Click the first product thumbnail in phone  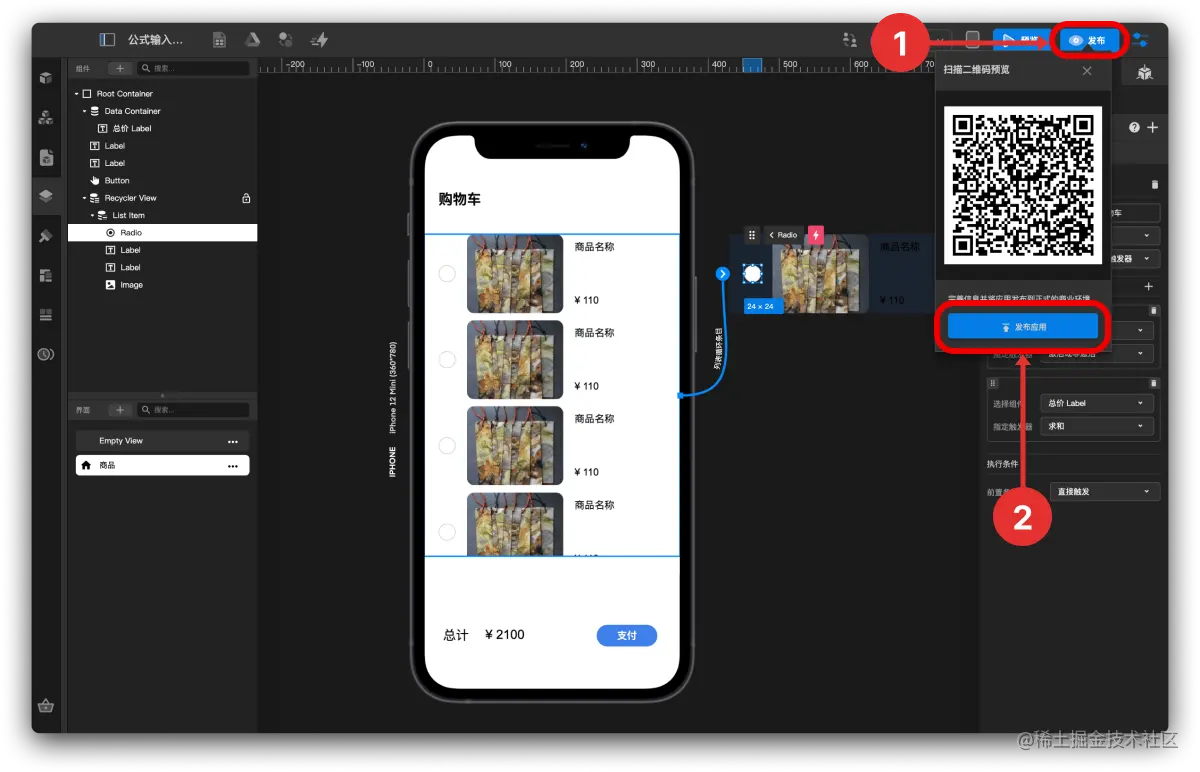[x=515, y=274]
